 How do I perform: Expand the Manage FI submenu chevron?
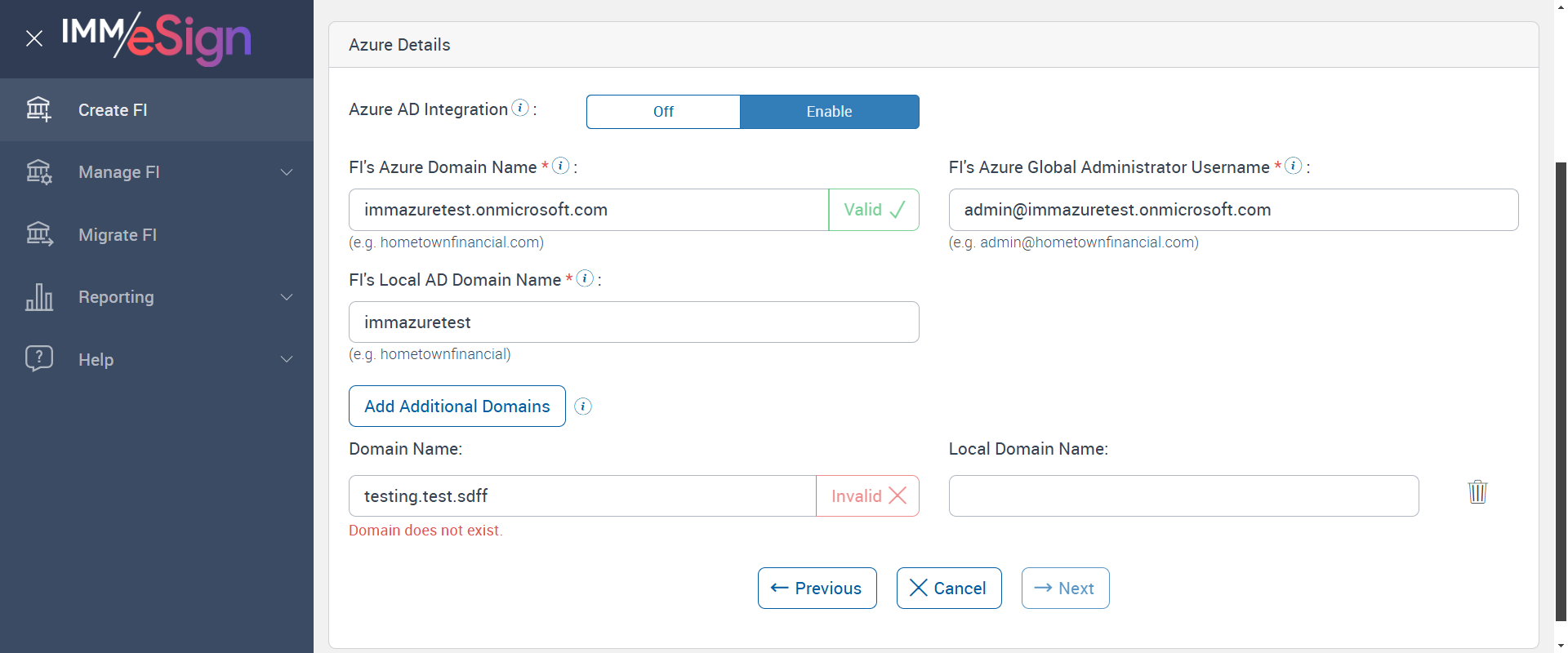click(x=287, y=172)
